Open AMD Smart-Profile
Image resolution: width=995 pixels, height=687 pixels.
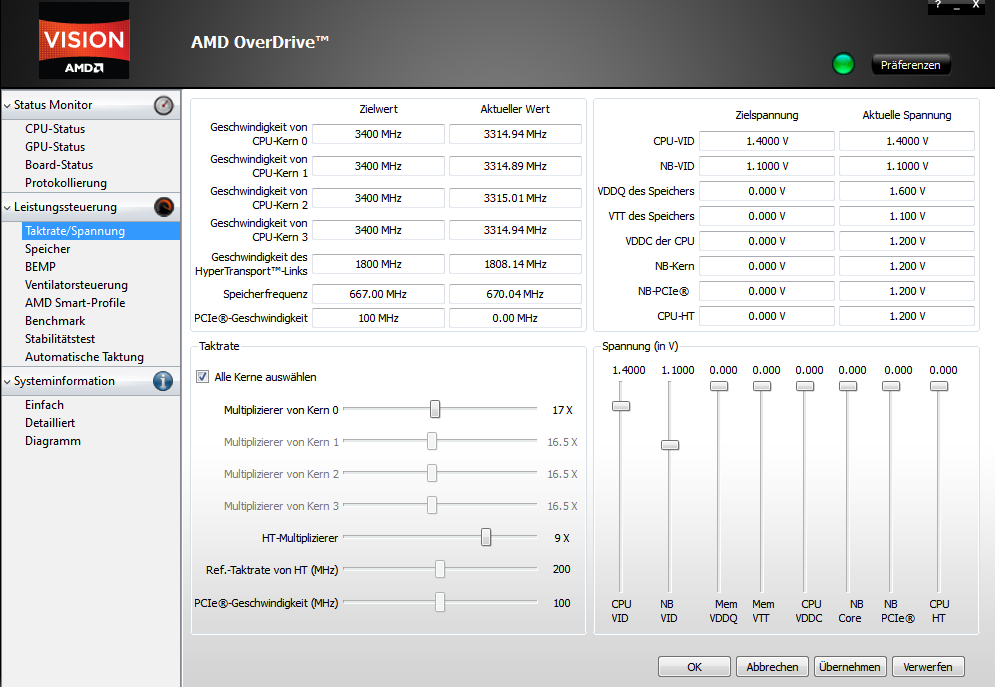pyautogui.click(x=75, y=303)
